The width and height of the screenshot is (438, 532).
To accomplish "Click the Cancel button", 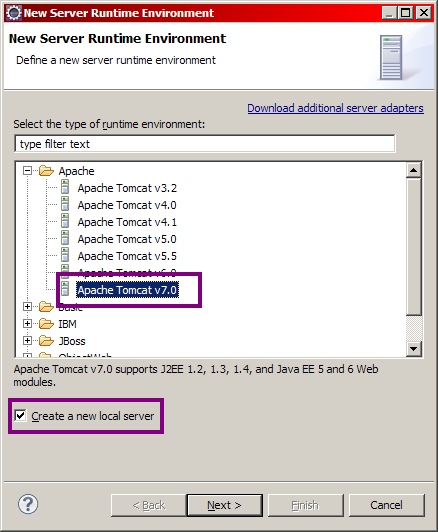I will click(x=386, y=505).
